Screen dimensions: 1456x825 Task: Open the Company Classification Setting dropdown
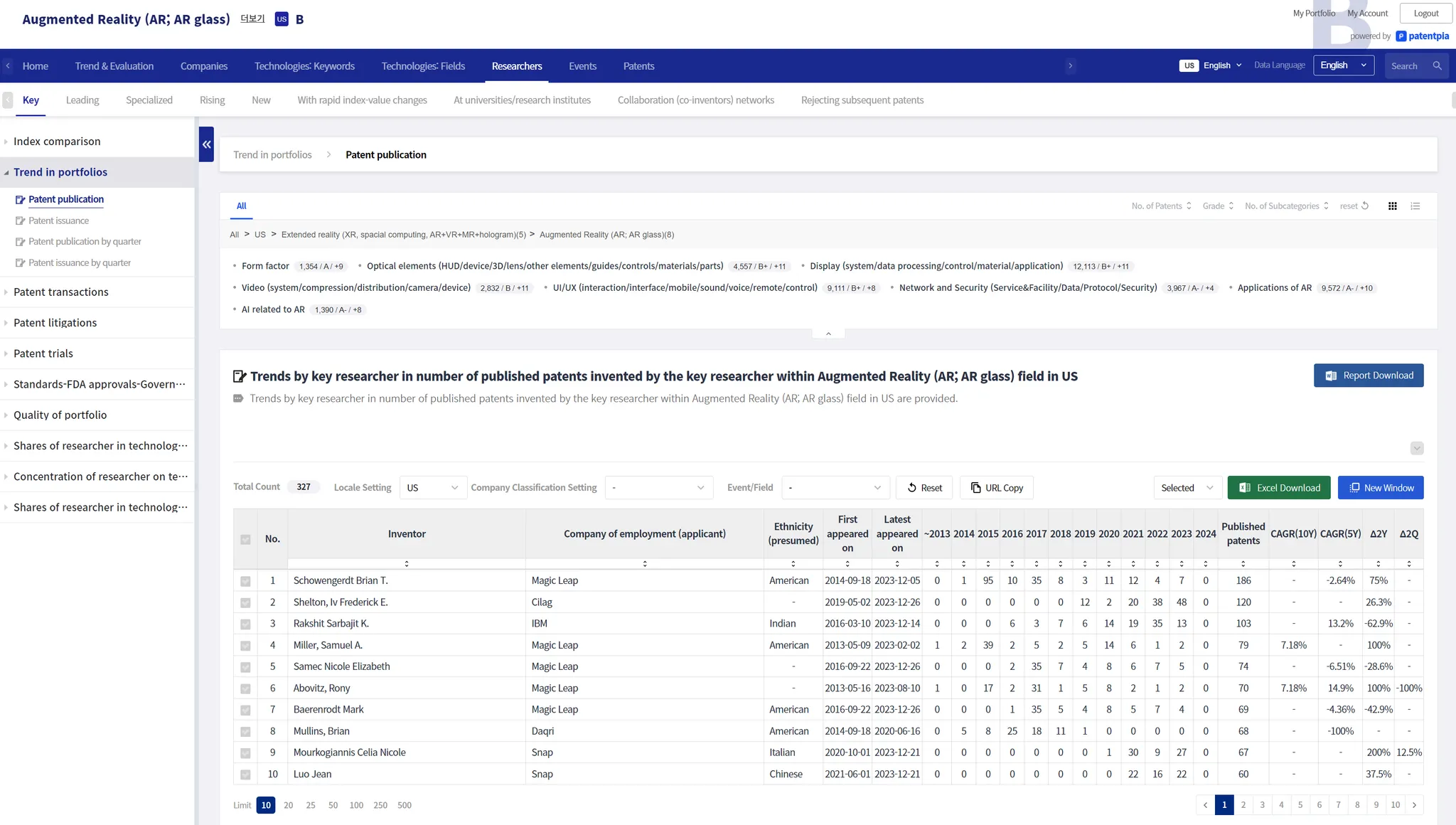click(658, 488)
